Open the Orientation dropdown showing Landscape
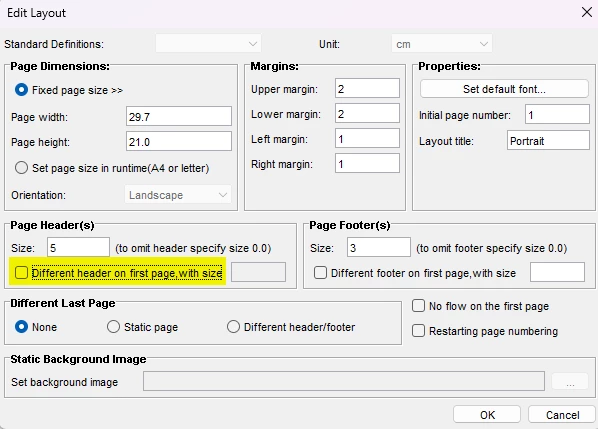Image resolution: width=598 pixels, height=429 pixels. click(x=178, y=195)
